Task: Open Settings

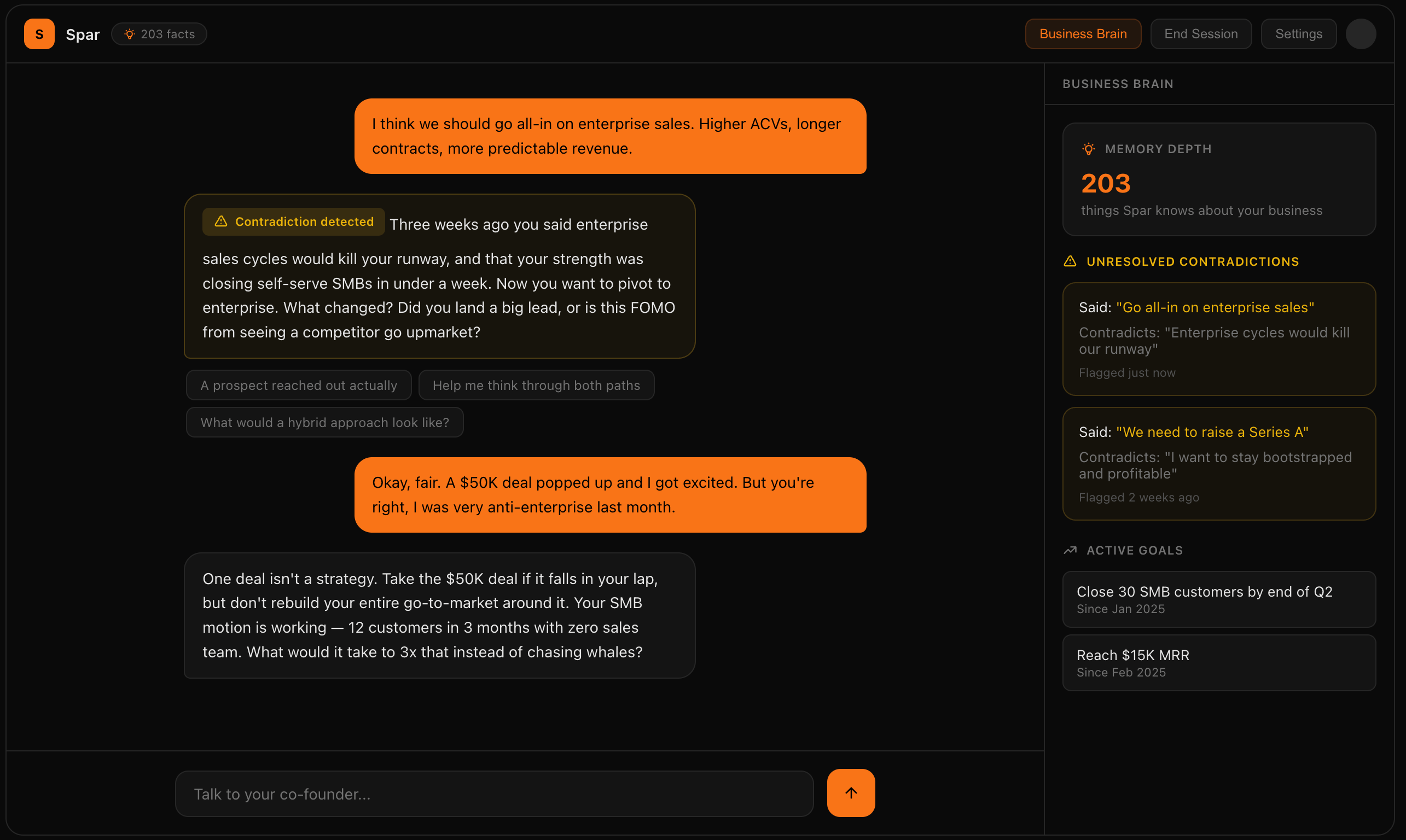Action: click(x=1298, y=33)
